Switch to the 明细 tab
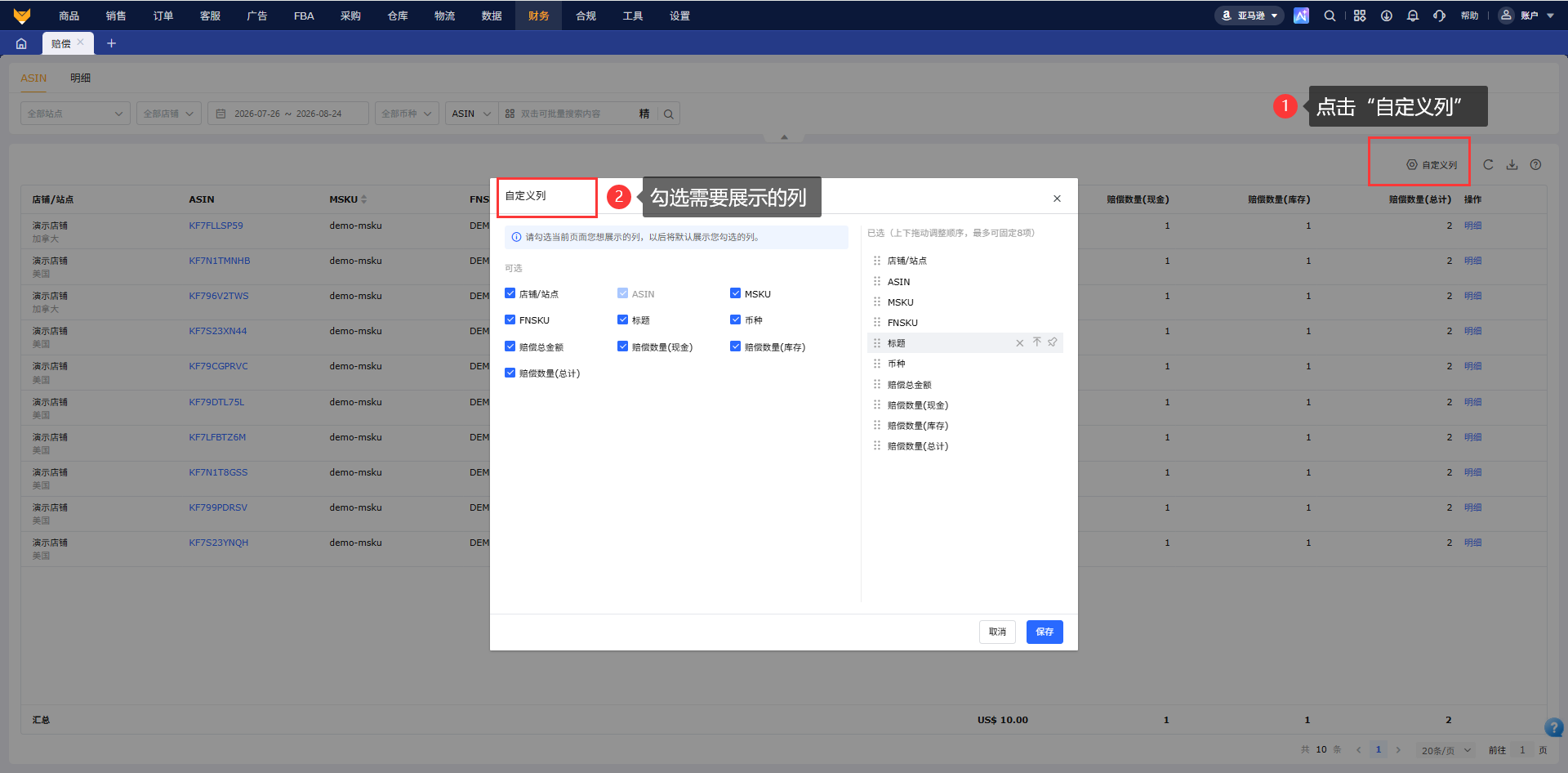 (80, 78)
